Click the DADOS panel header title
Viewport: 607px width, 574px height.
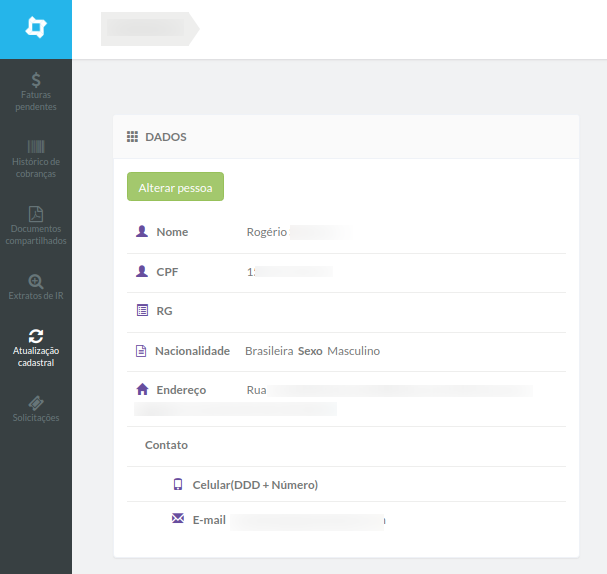[166, 137]
